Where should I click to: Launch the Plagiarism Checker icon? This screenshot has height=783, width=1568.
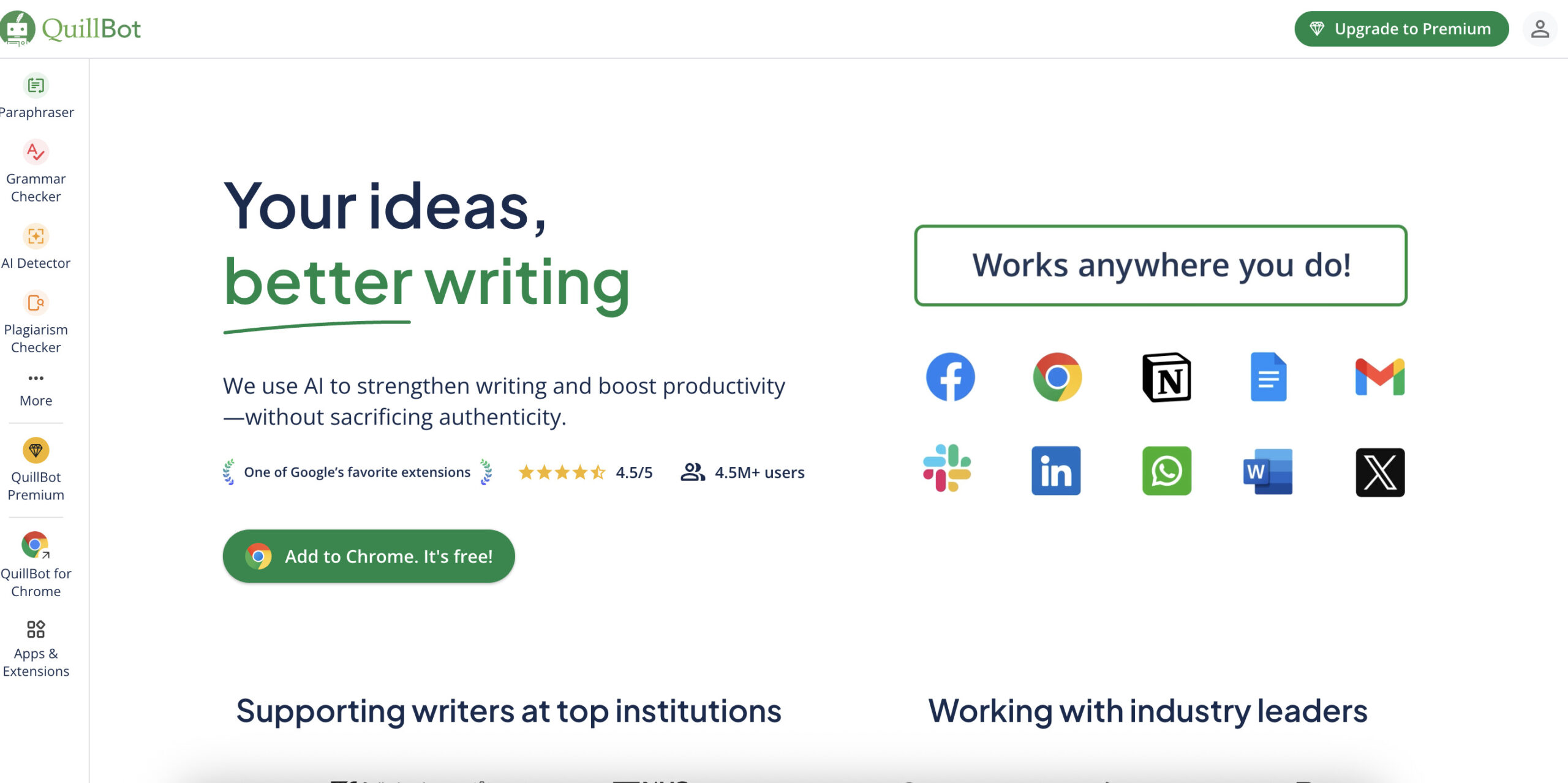pyautogui.click(x=36, y=303)
